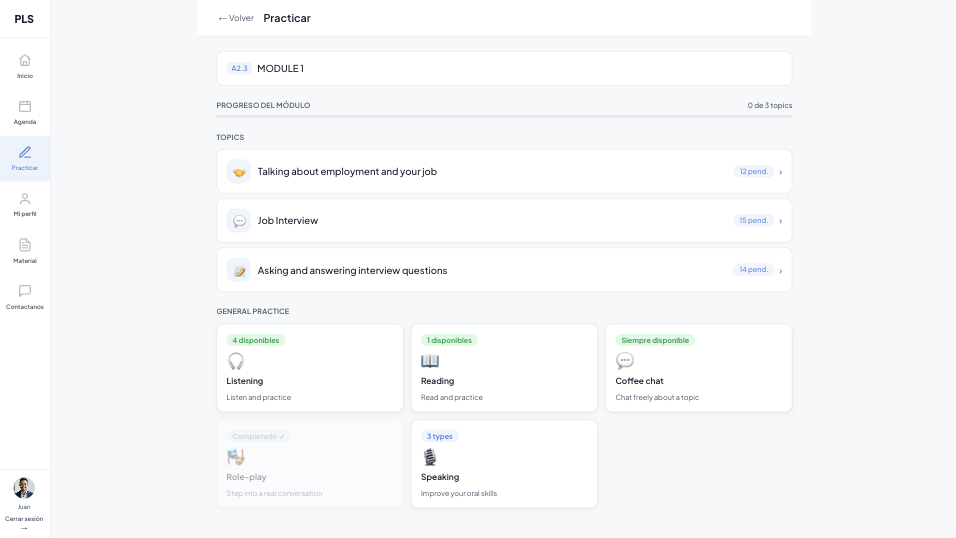Click the open book icon on Reading
This screenshot has height=538, width=956.
click(430, 361)
